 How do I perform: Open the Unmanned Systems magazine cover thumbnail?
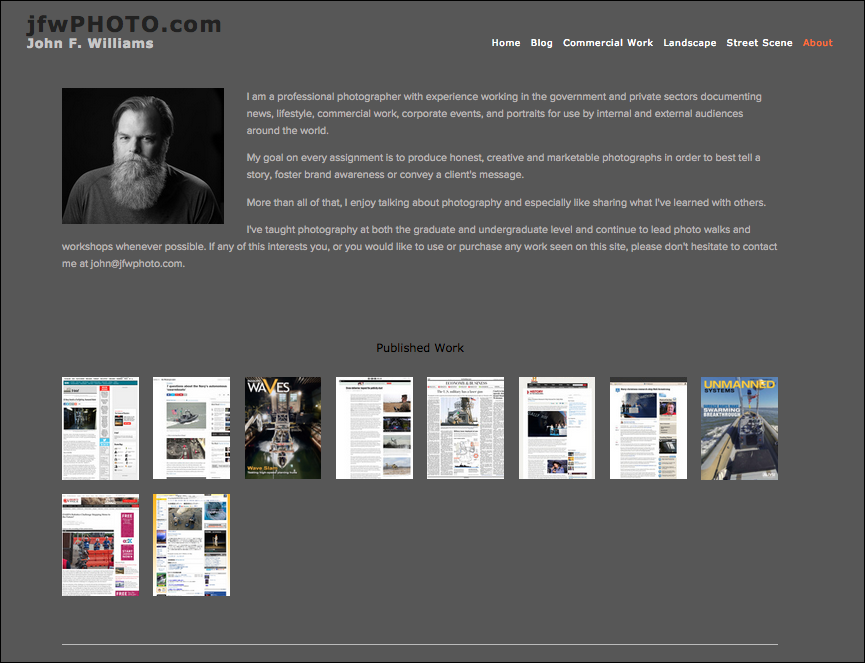[x=739, y=429]
